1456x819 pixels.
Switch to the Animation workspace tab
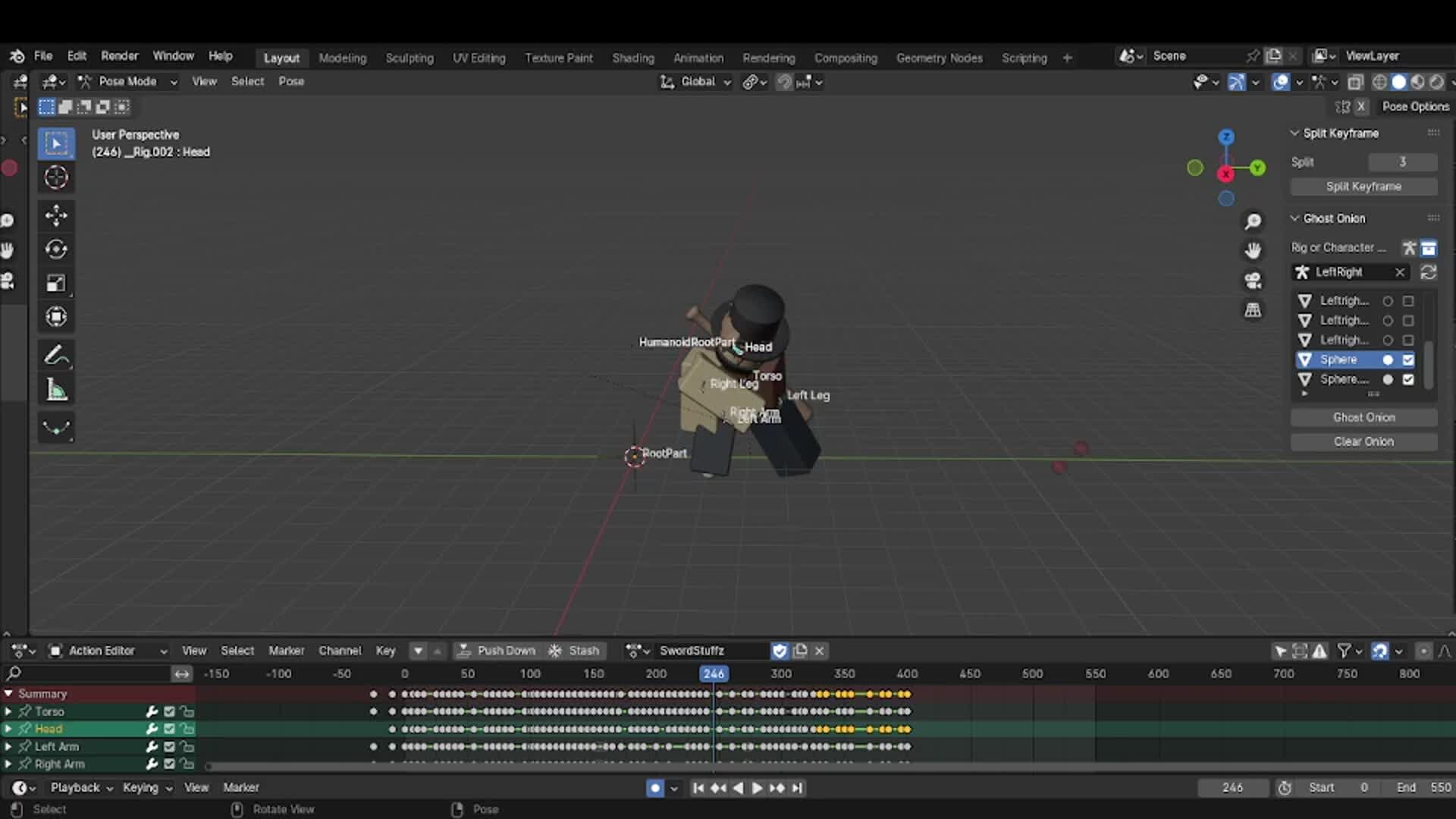point(698,57)
